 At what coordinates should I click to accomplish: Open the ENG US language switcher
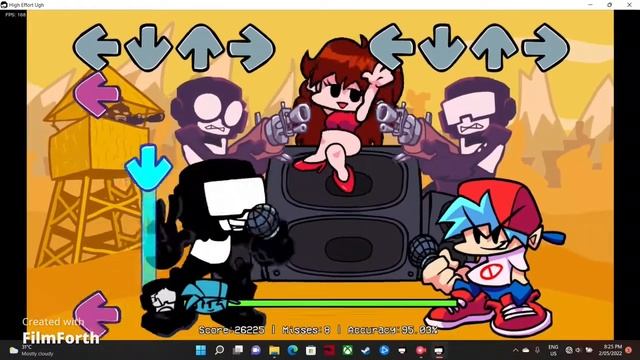553,350
